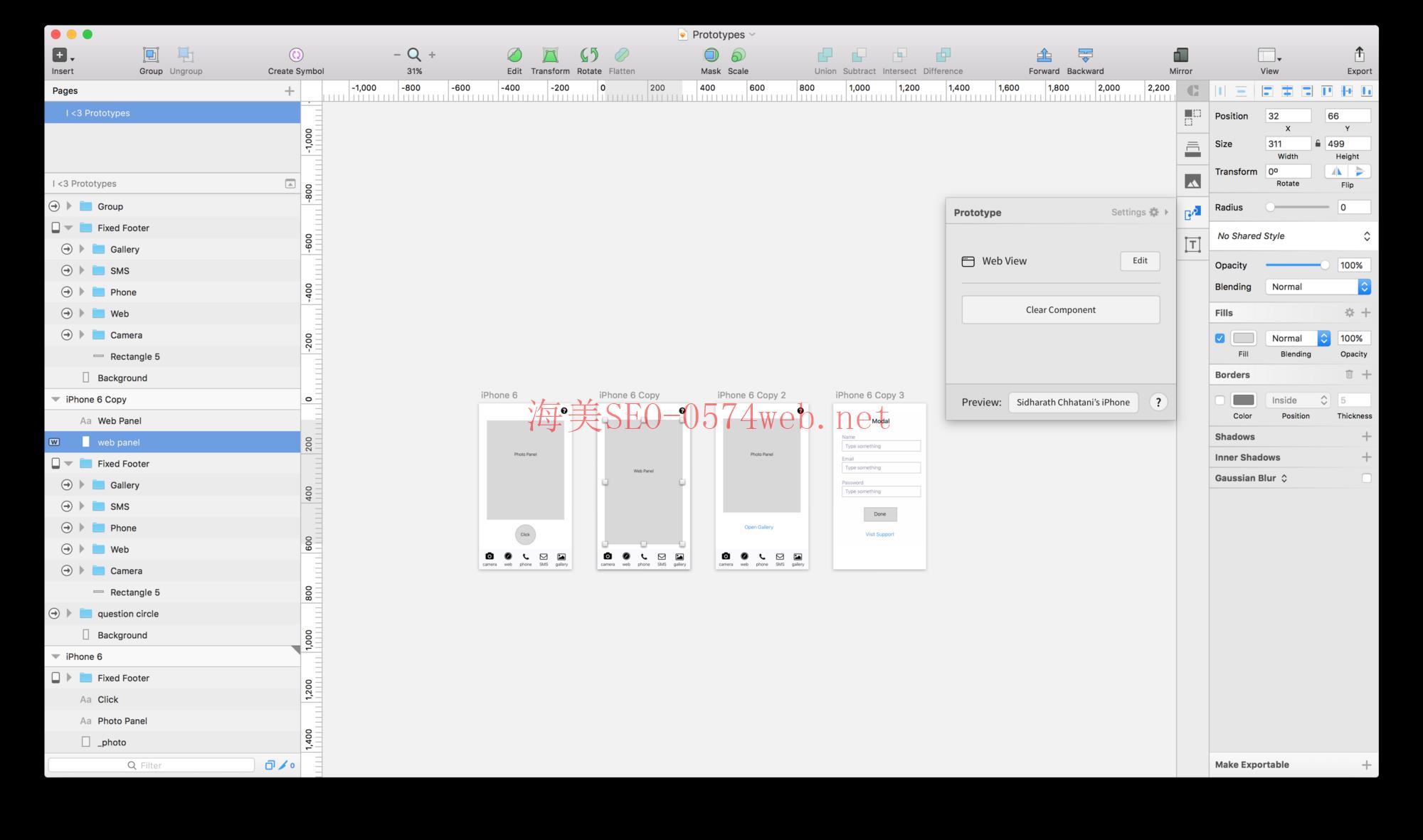Click the Export icon at top right
This screenshot has width=1423, height=840.
[x=1360, y=55]
